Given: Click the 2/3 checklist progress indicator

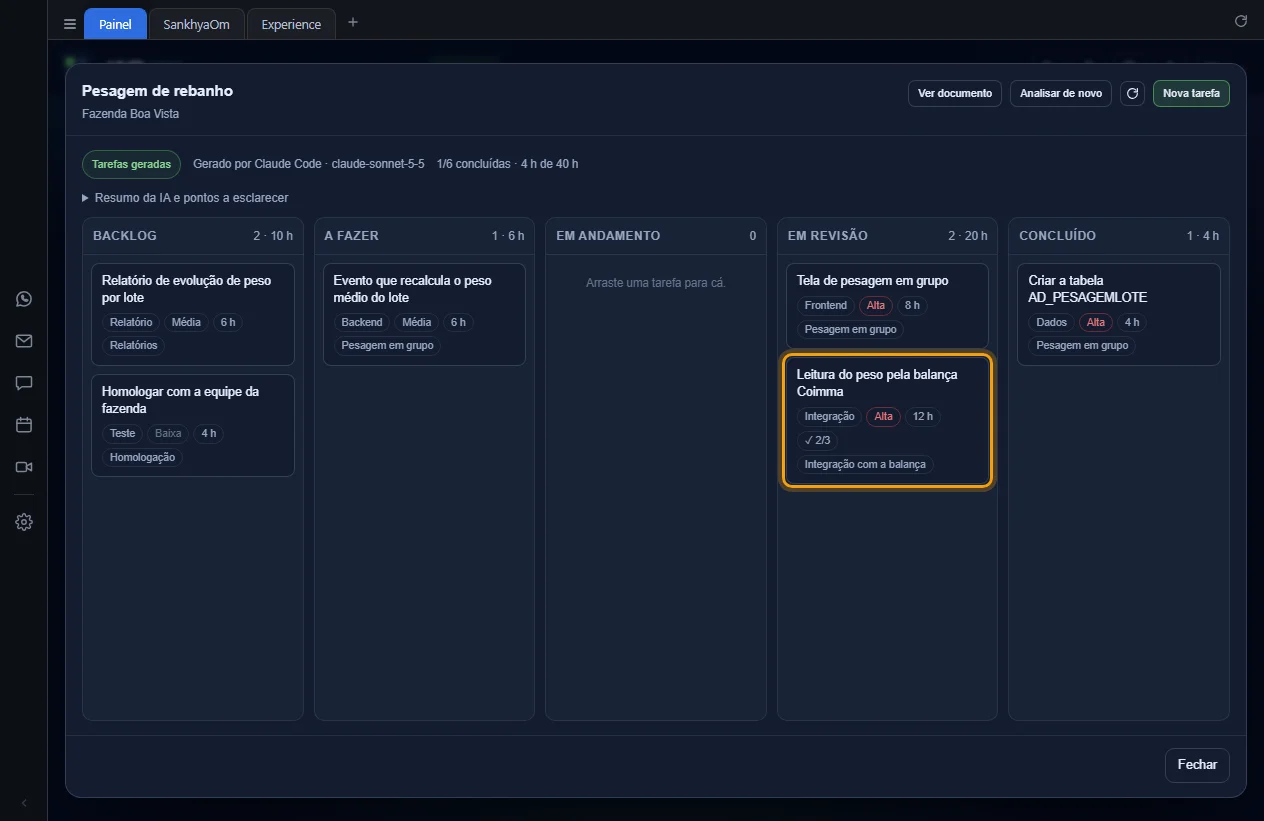Looking at the screenshot, I should click(817, 440).
